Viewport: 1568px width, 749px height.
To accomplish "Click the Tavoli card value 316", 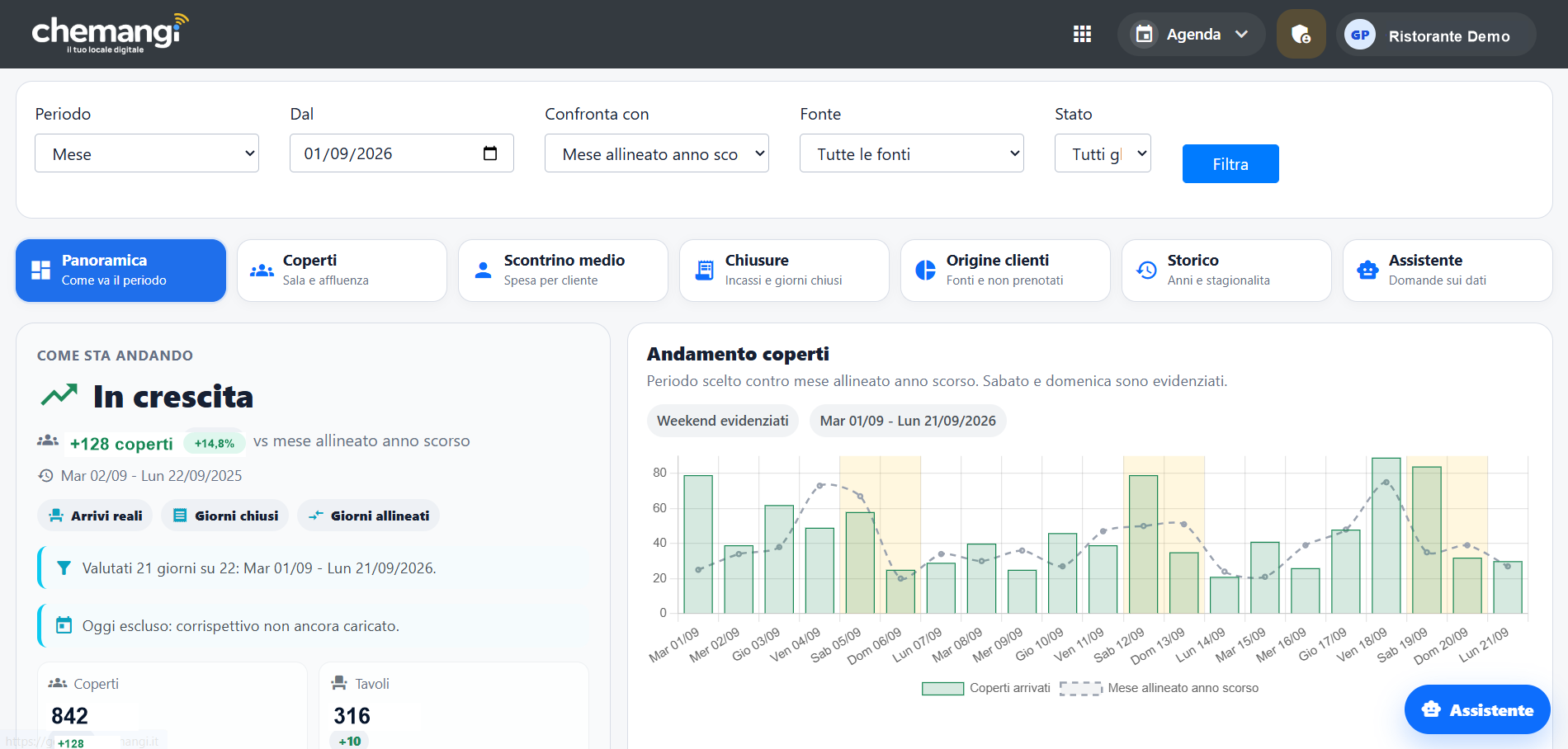I will (x=352, y=715).
